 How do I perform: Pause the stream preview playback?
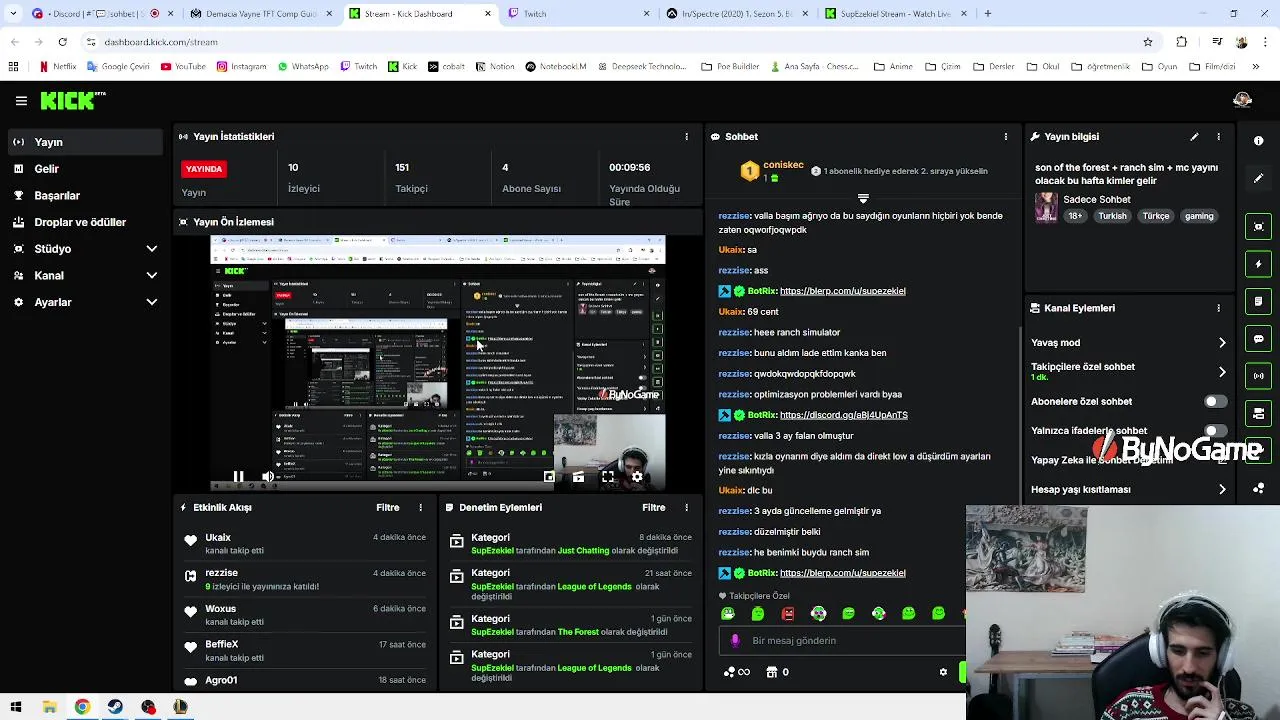coord(238,477)
